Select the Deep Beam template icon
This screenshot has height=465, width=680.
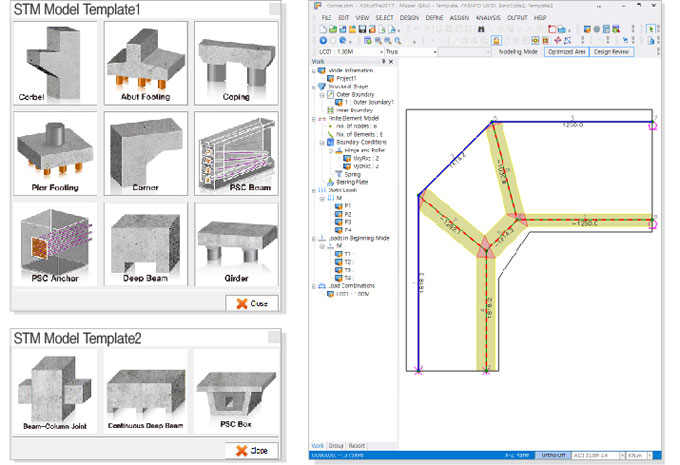click(146, 244)
